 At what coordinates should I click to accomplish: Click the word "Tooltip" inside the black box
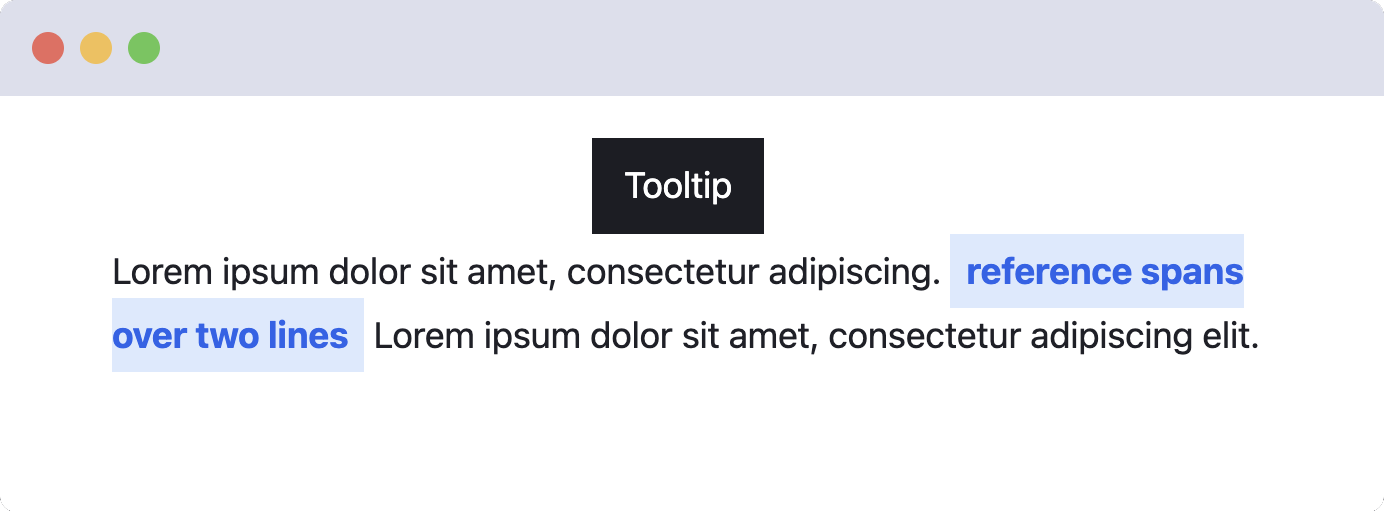(677, 186)
